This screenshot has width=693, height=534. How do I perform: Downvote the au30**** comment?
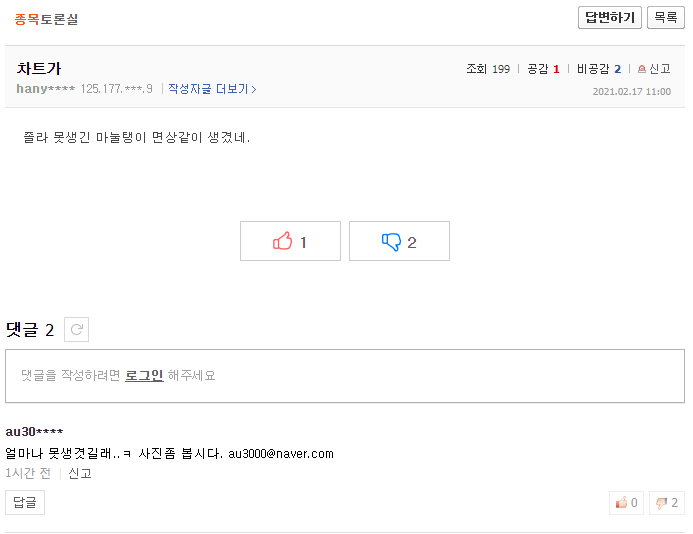pyautogui.click(x=666, y=503)
